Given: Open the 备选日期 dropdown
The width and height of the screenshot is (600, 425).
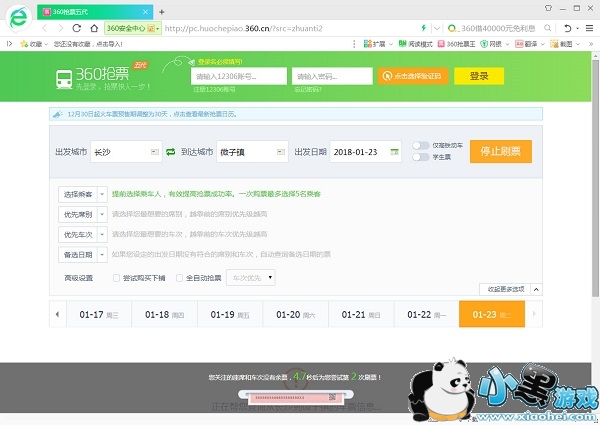Looking at the screenshot, I should click(x=83, y=255).
